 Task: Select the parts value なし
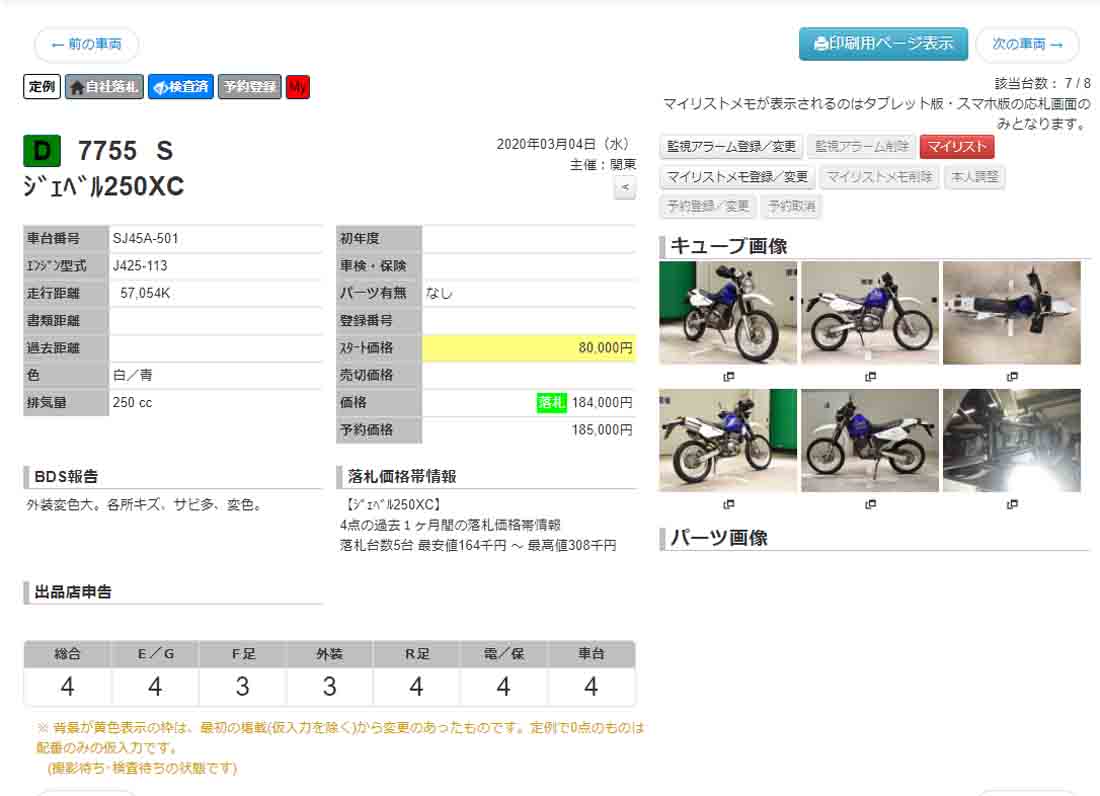coord(439,293)
